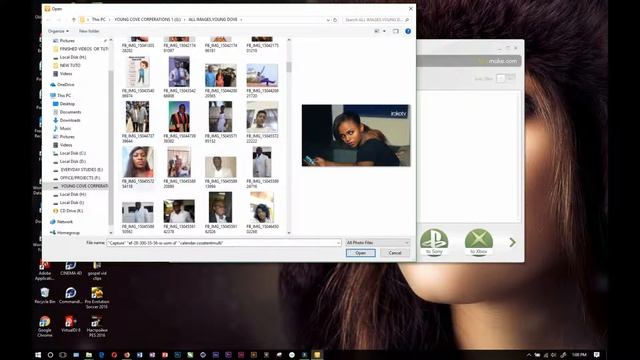
Task: Click the File name input field
Action: 224,243
